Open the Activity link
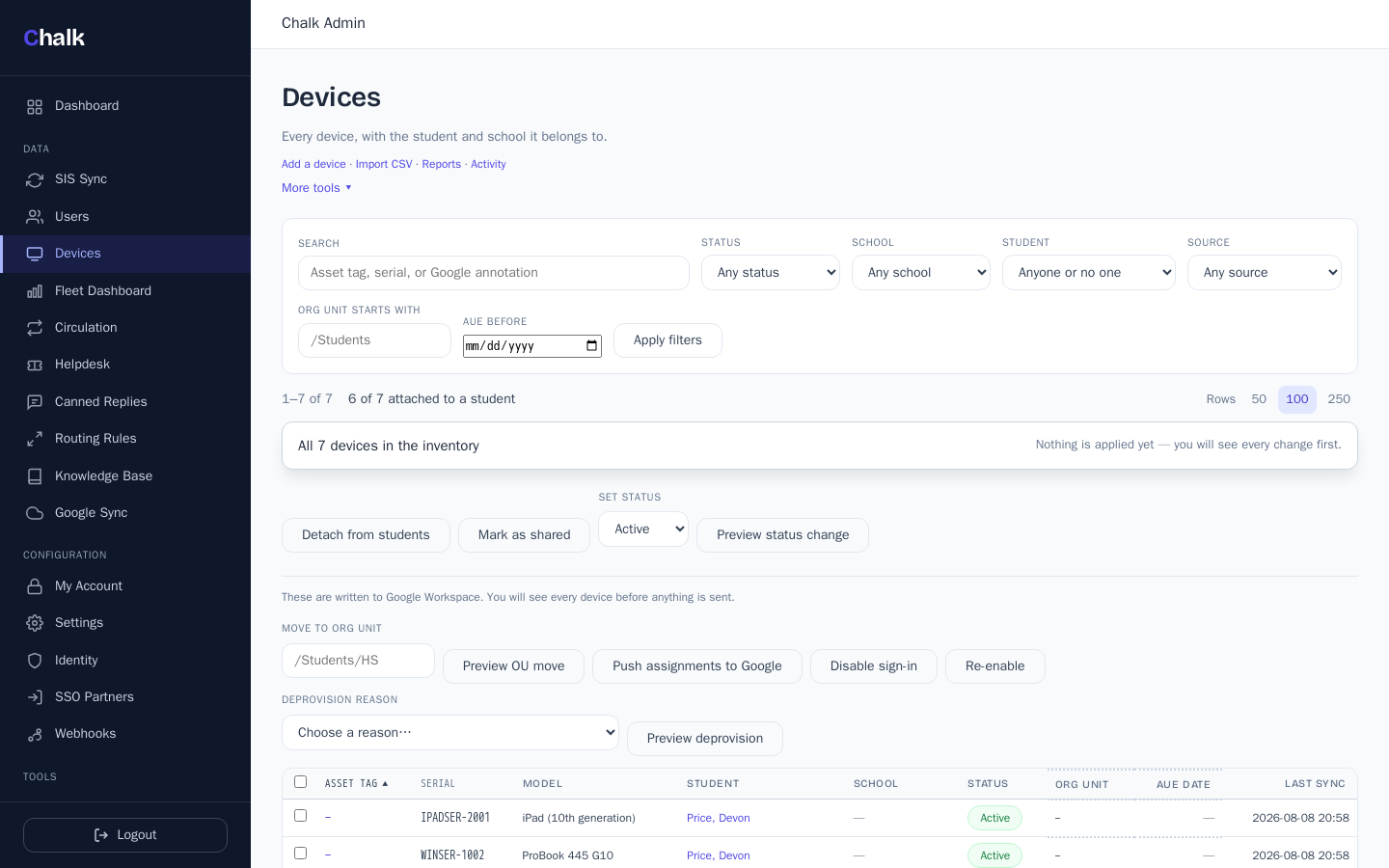This screenshot has height=868, width=1389. coord(488,165)
